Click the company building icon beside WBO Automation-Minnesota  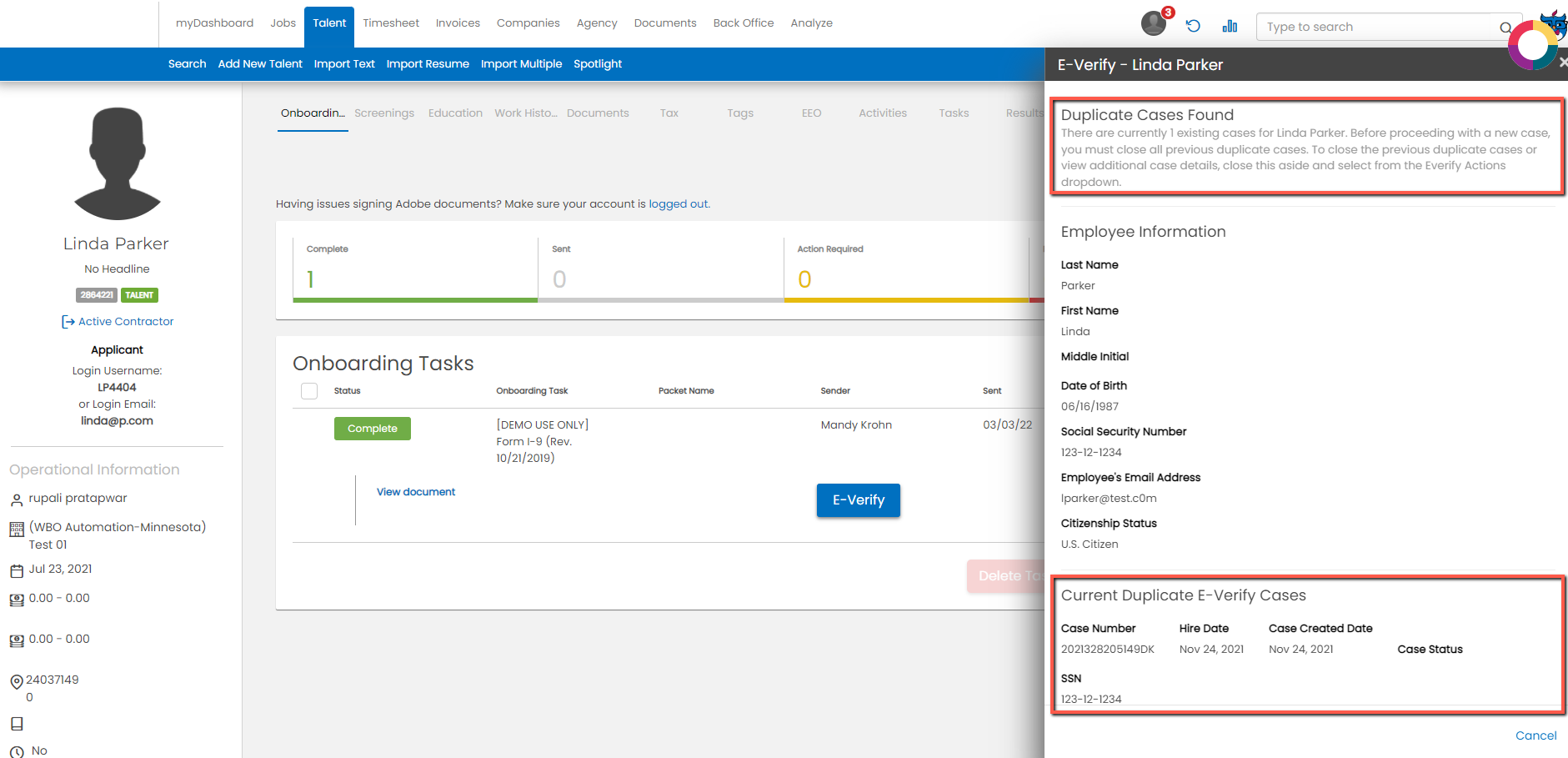(16, 530)
